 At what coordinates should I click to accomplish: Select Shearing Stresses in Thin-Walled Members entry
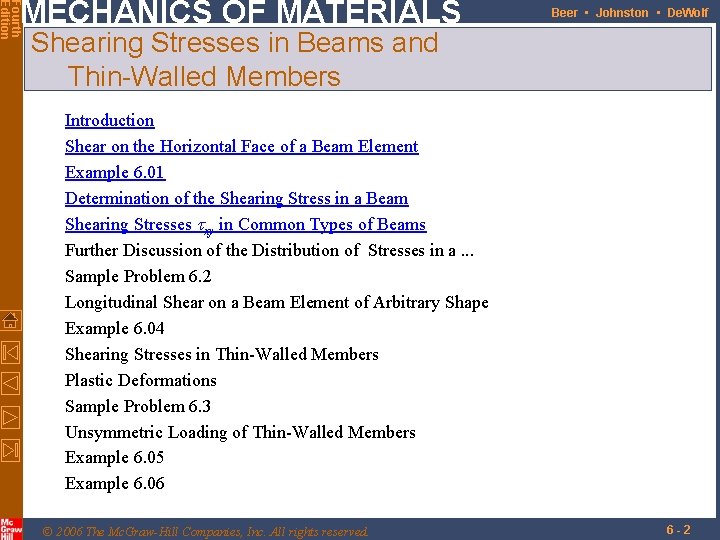click(x=222, y=354)
